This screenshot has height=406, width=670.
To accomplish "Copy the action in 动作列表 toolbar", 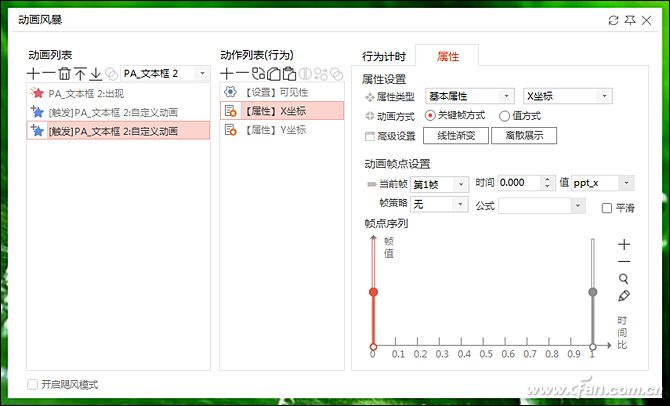I will [273, 74].
